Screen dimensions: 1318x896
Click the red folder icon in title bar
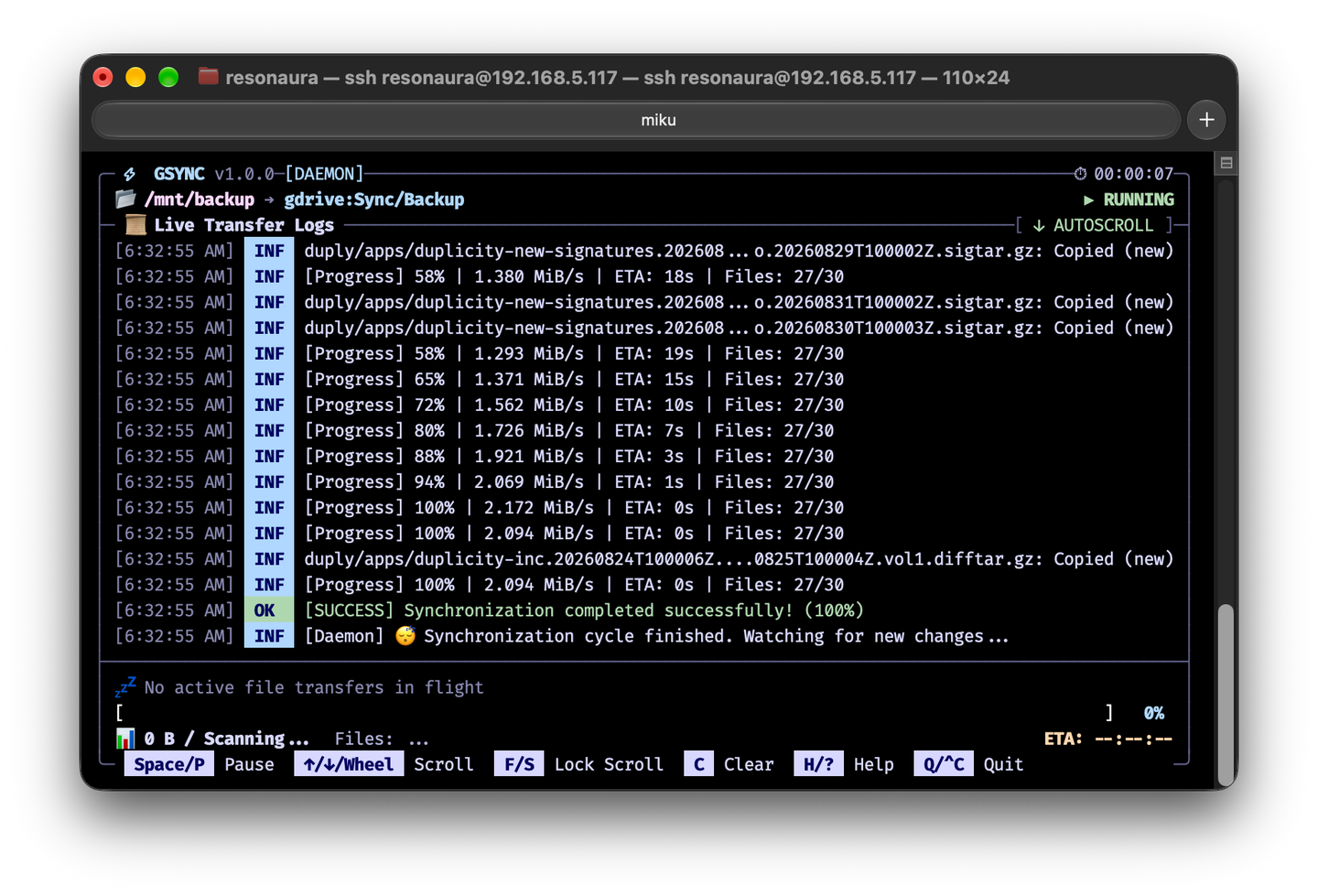[208, 77]
